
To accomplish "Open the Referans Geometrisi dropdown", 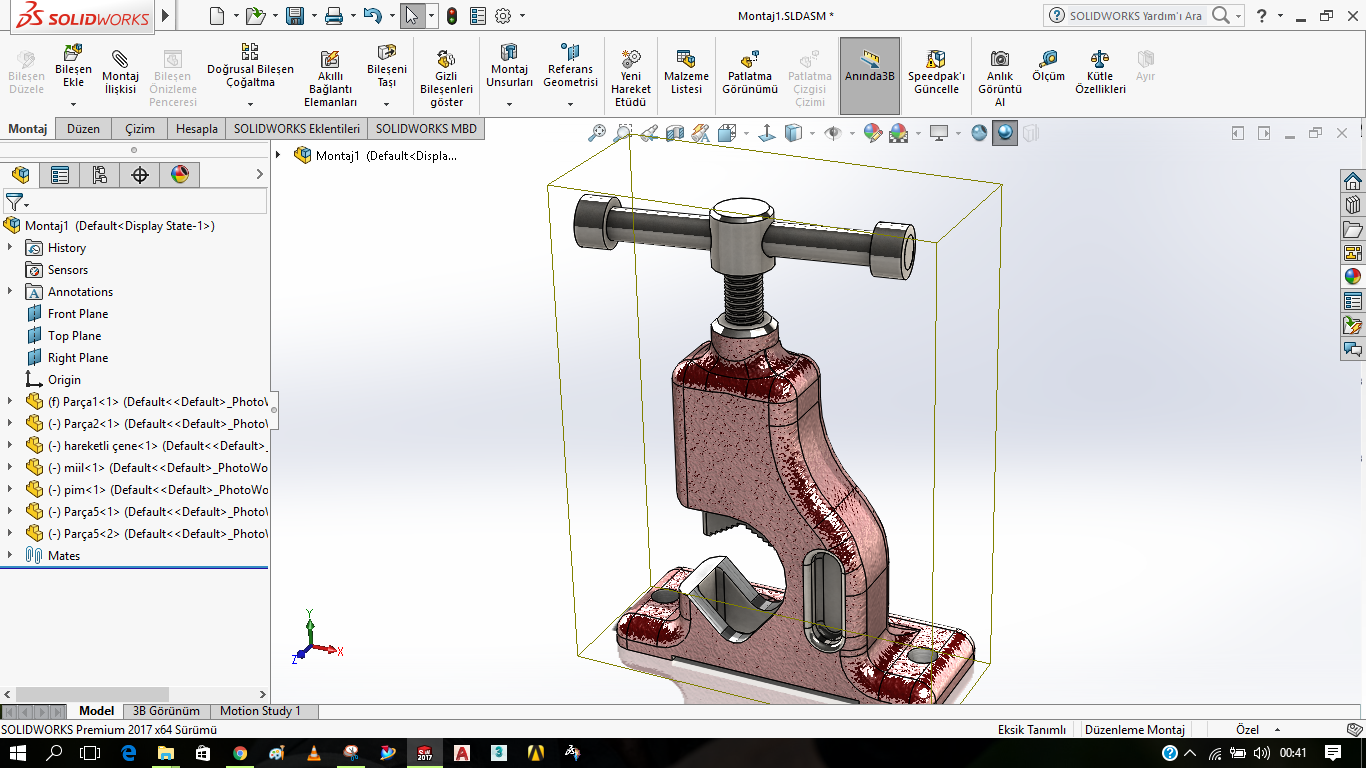I will point(570,103).
